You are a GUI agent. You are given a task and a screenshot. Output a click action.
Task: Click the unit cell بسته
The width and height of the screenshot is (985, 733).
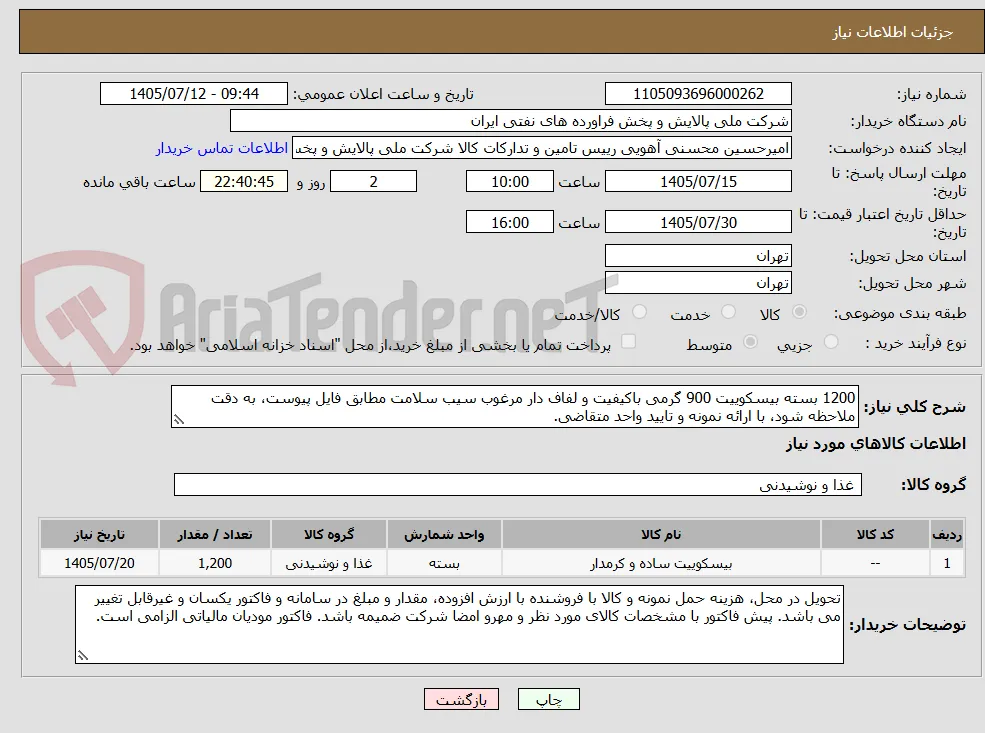[x=444, y=563]
